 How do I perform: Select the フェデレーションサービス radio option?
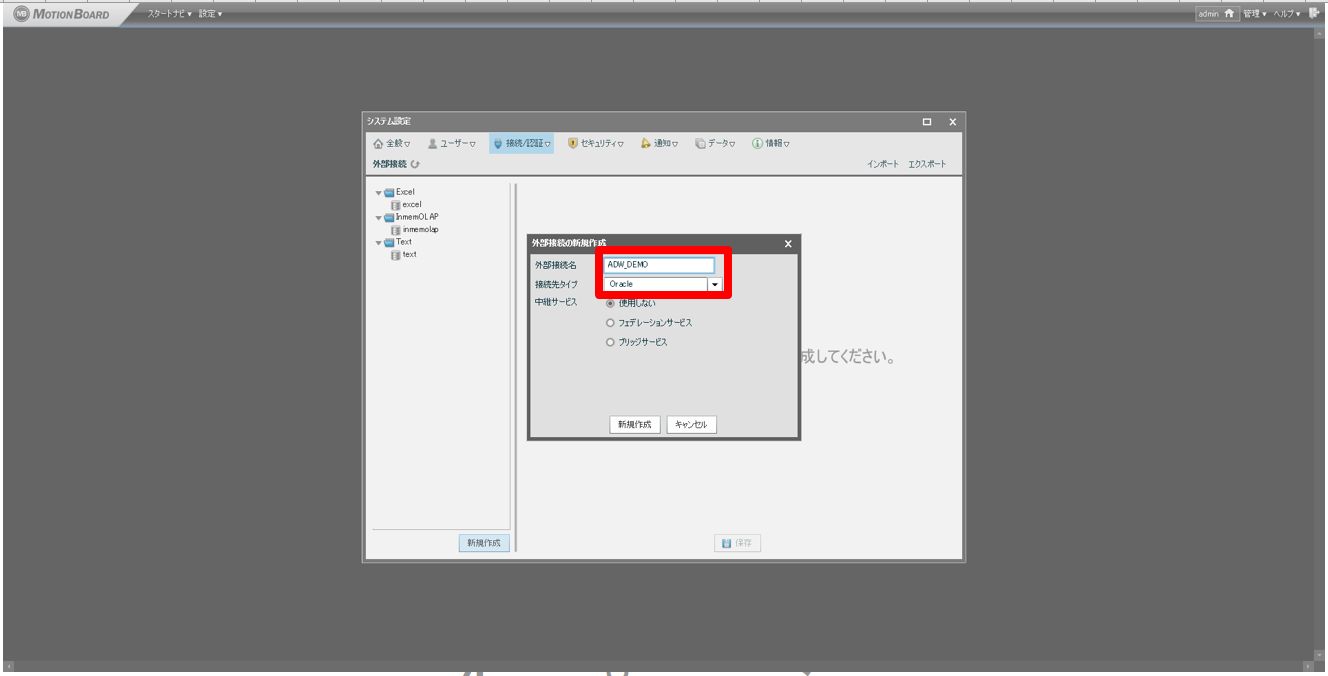point(610,323)
